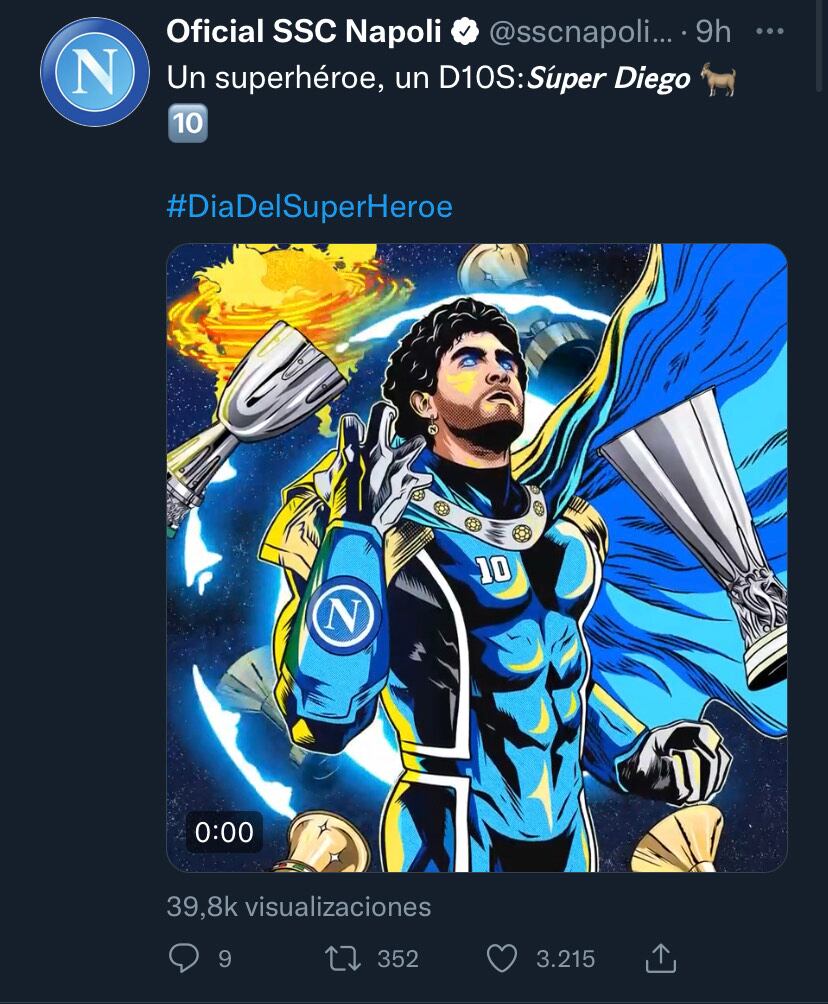Image resolution: width=828 pixels, height=1004 pixels.
Task: Click the Oficial SSC Napoli display name
Action: (x=303, y=32)
